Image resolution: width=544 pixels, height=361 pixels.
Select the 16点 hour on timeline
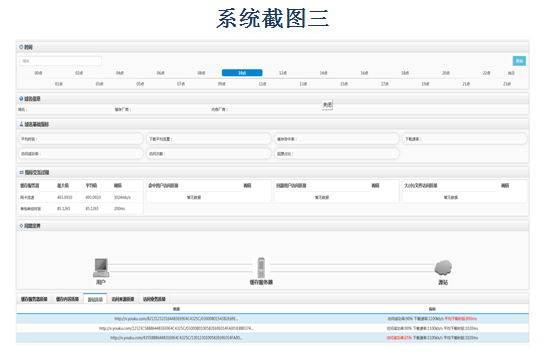(364, 73)
